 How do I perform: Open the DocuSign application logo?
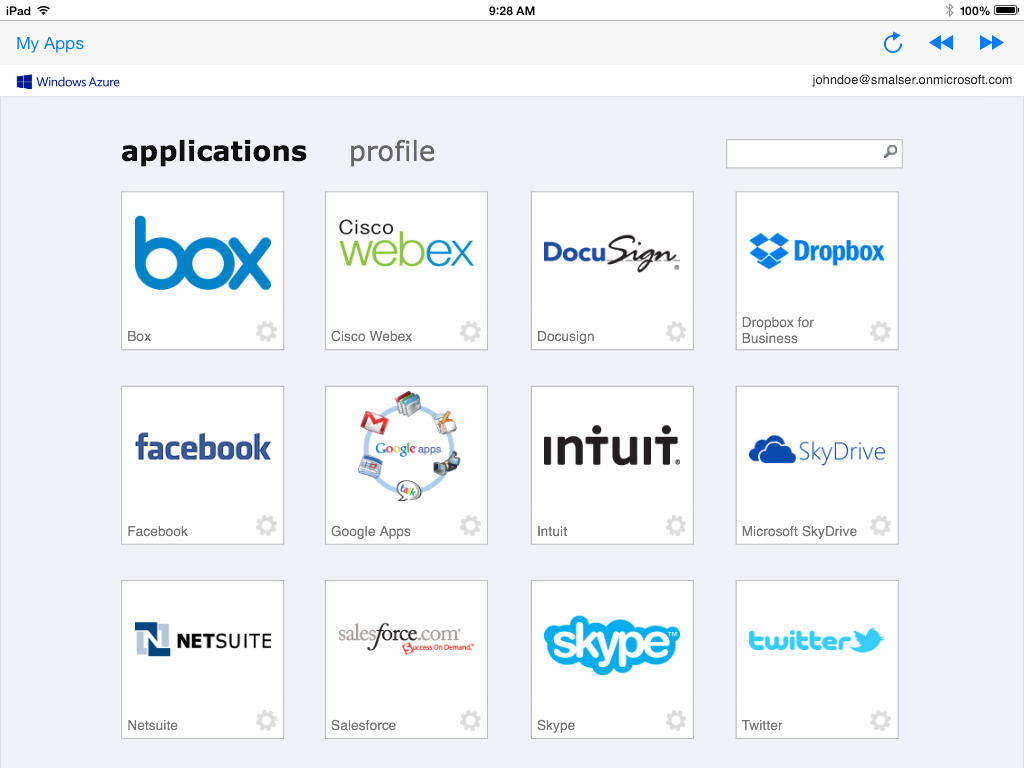point(611,253)
